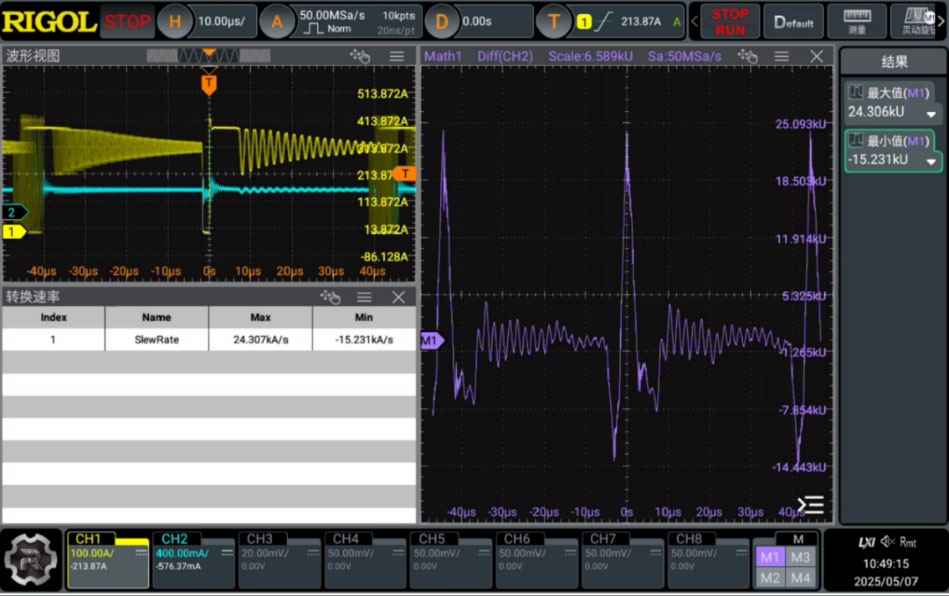Select the orange trigger level marker on right edge
949x596 pixels.
click(404, 174)
